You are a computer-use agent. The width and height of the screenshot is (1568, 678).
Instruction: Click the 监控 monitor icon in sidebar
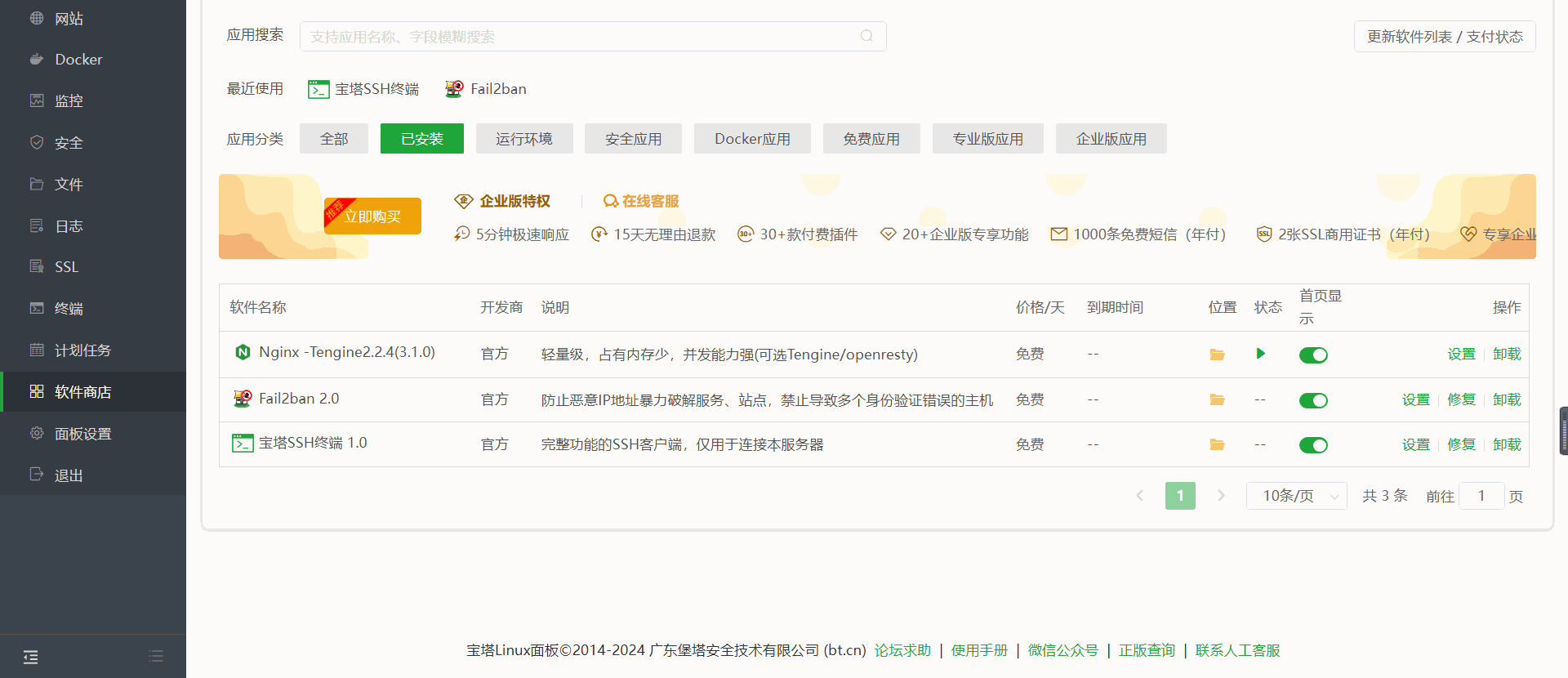tap(37, 100)
